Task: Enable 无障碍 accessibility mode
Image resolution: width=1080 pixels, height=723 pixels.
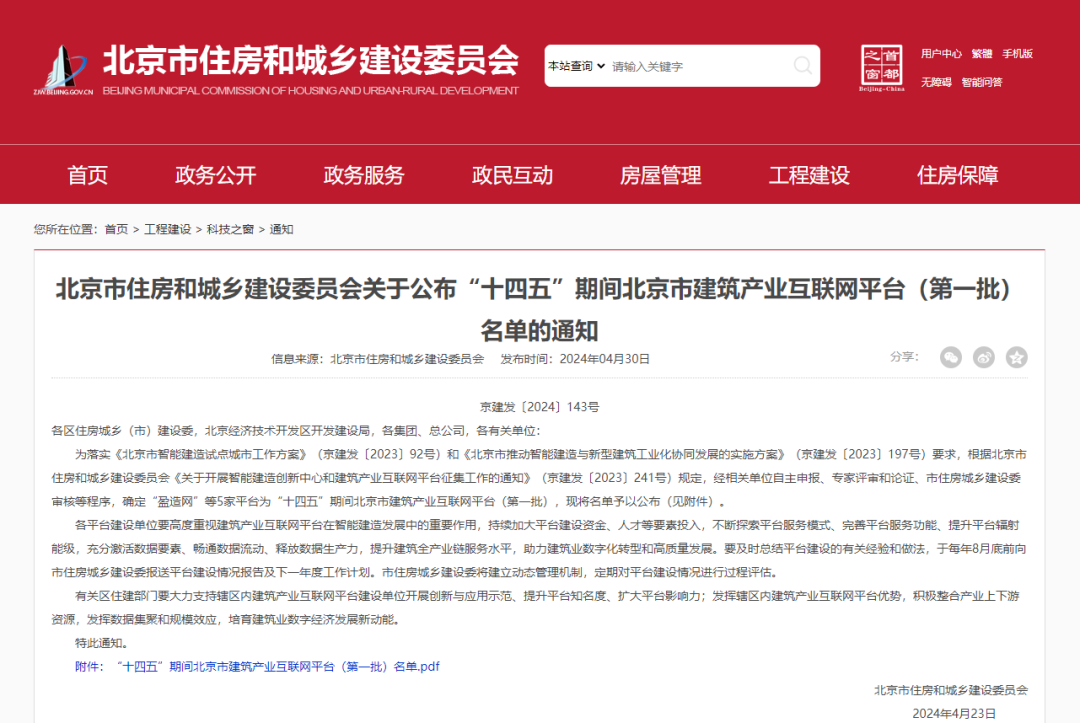Action: pos(936,82)
